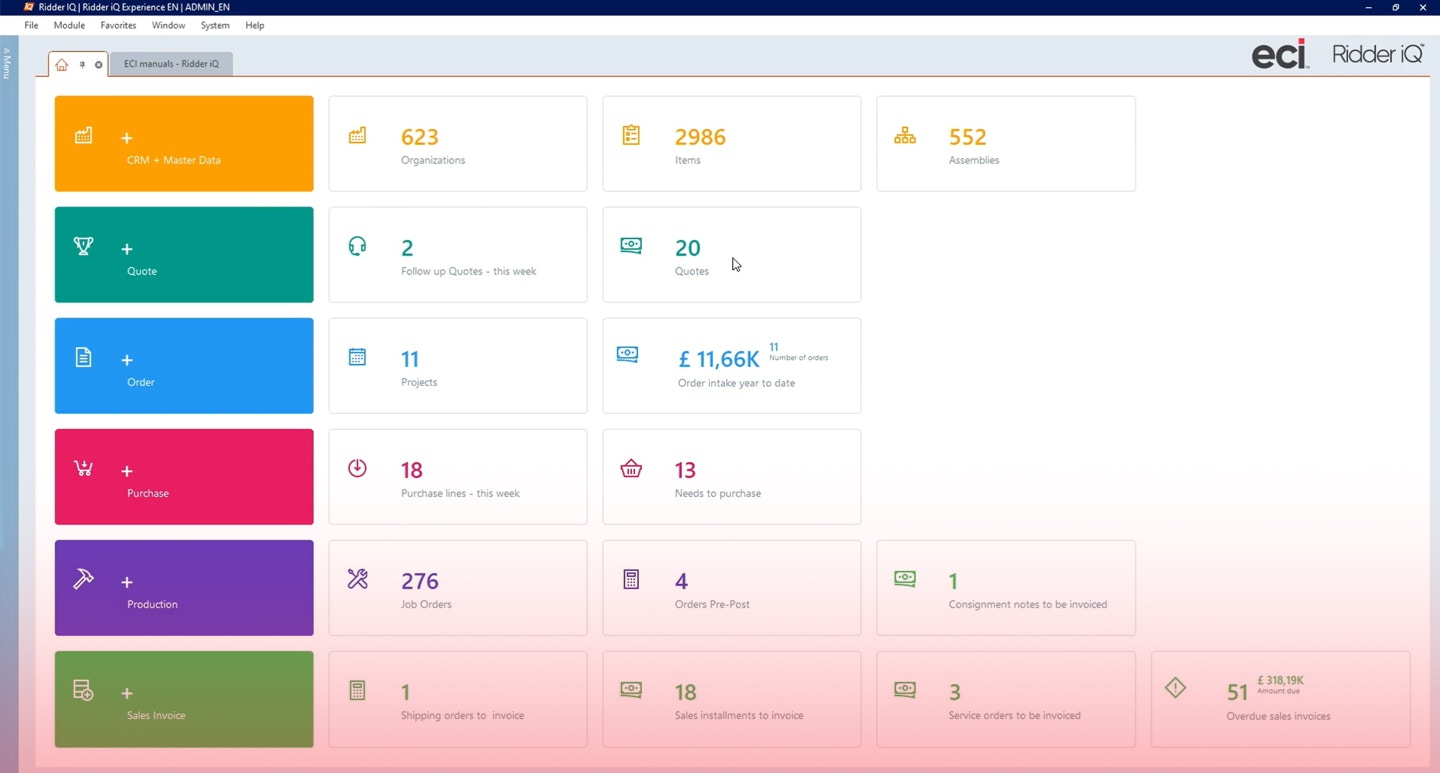1440x773 pixels.
Task: Open the Favorites menu
Action: [118, 25]
